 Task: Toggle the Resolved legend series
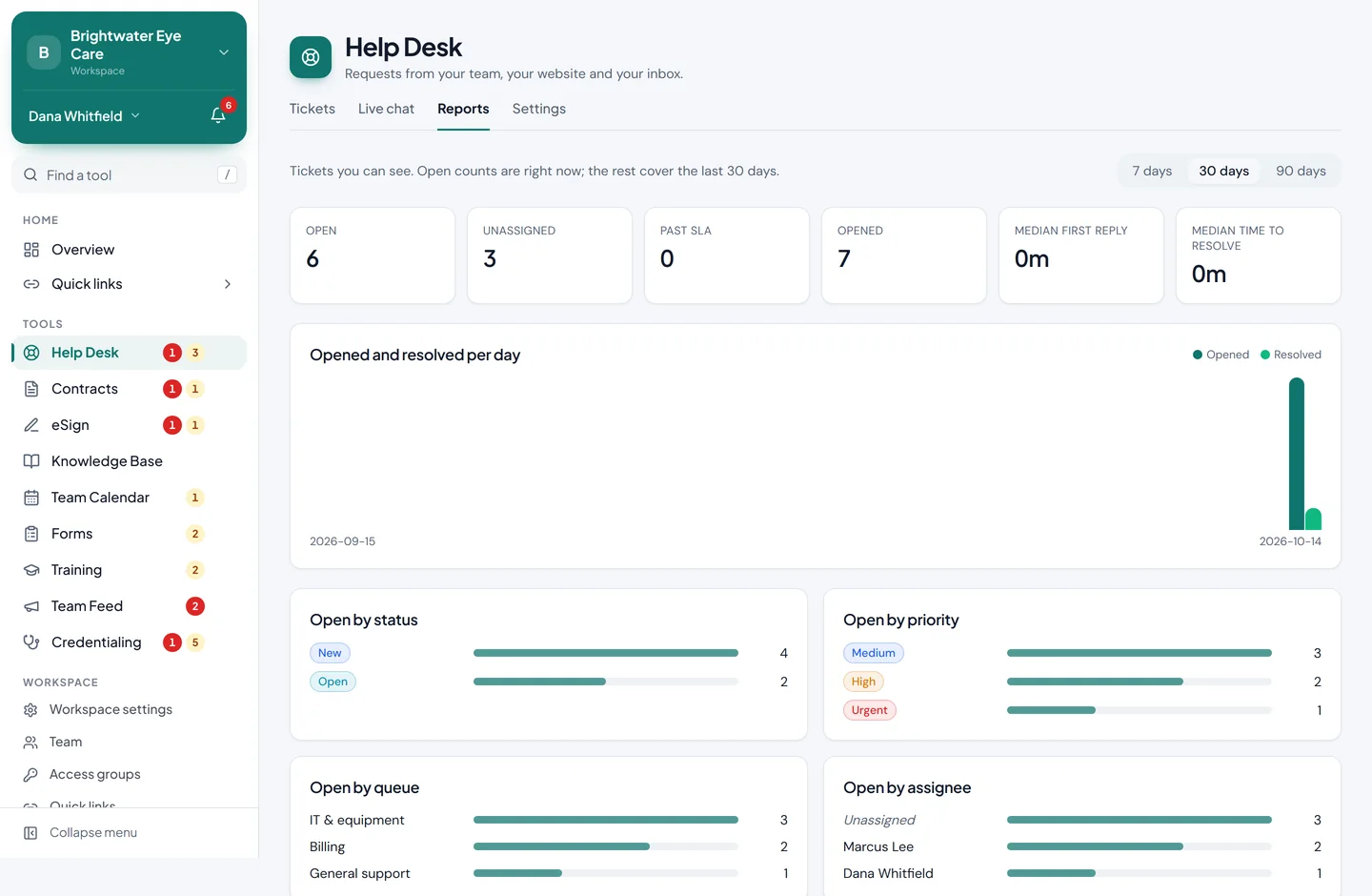(1291, 355)
